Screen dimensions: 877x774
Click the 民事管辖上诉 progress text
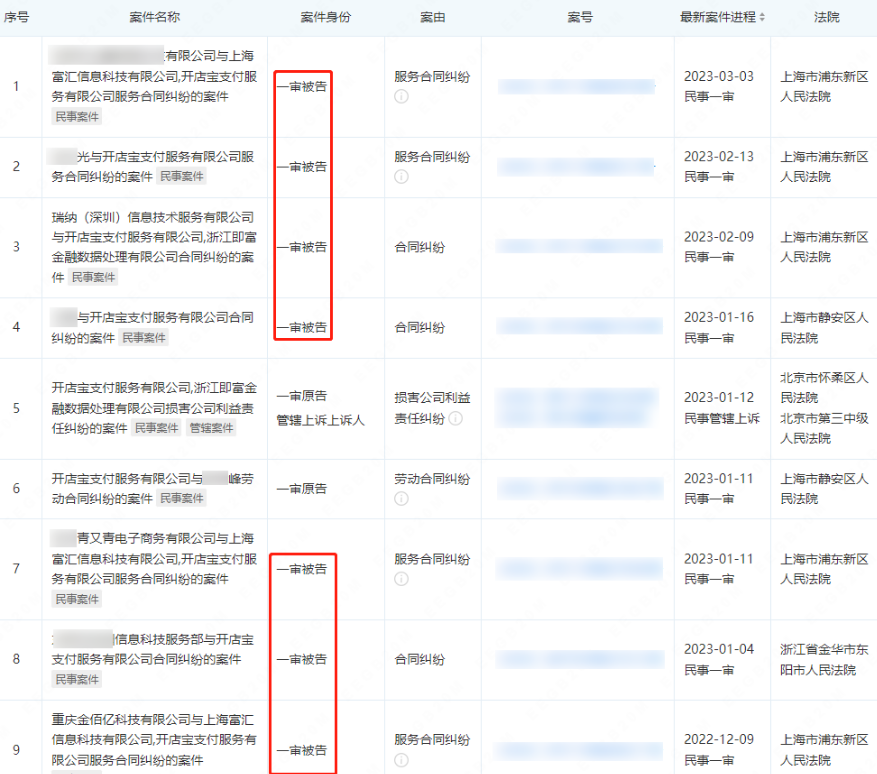tap(722, 418)
